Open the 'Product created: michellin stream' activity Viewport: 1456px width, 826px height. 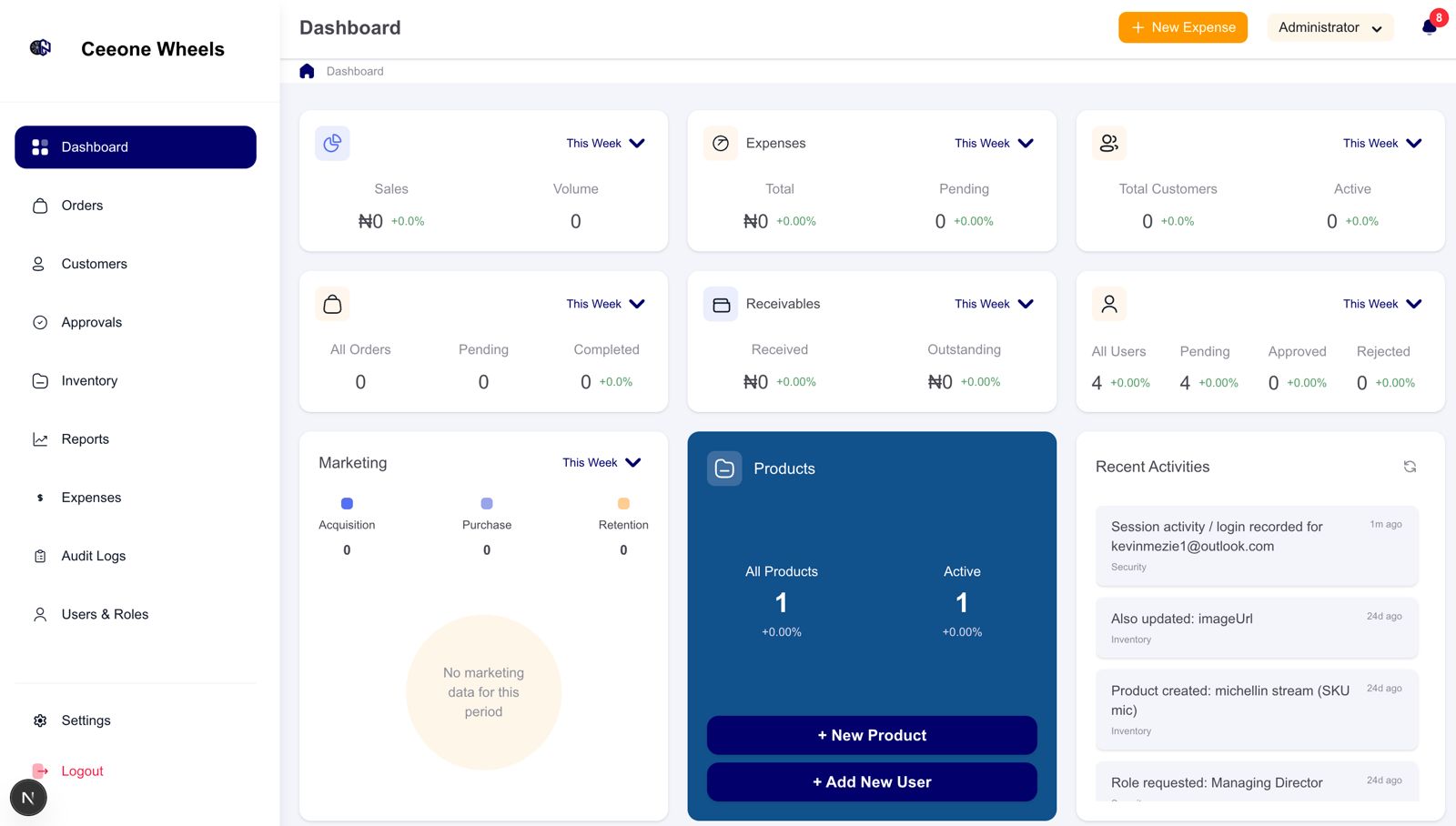click(x=1257, y=710)
